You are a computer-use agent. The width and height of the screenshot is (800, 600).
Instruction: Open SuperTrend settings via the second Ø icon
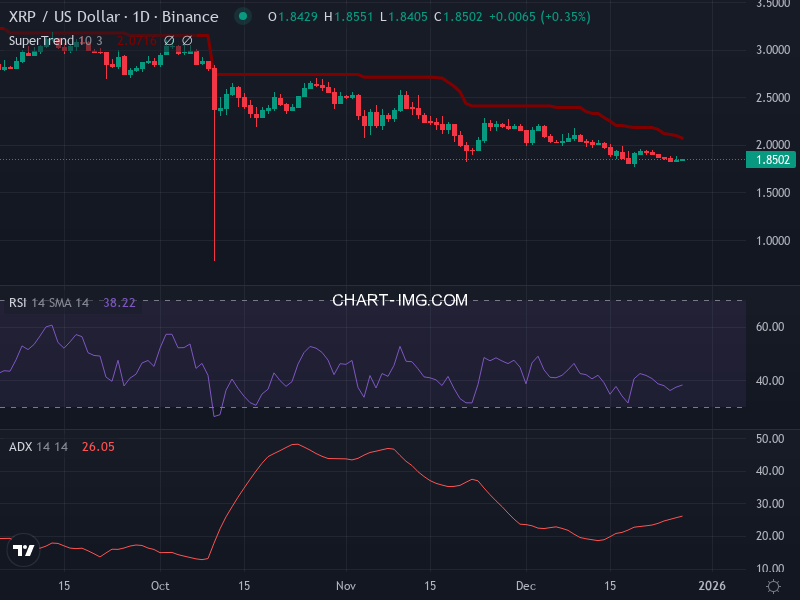click(x=188, y=42)
